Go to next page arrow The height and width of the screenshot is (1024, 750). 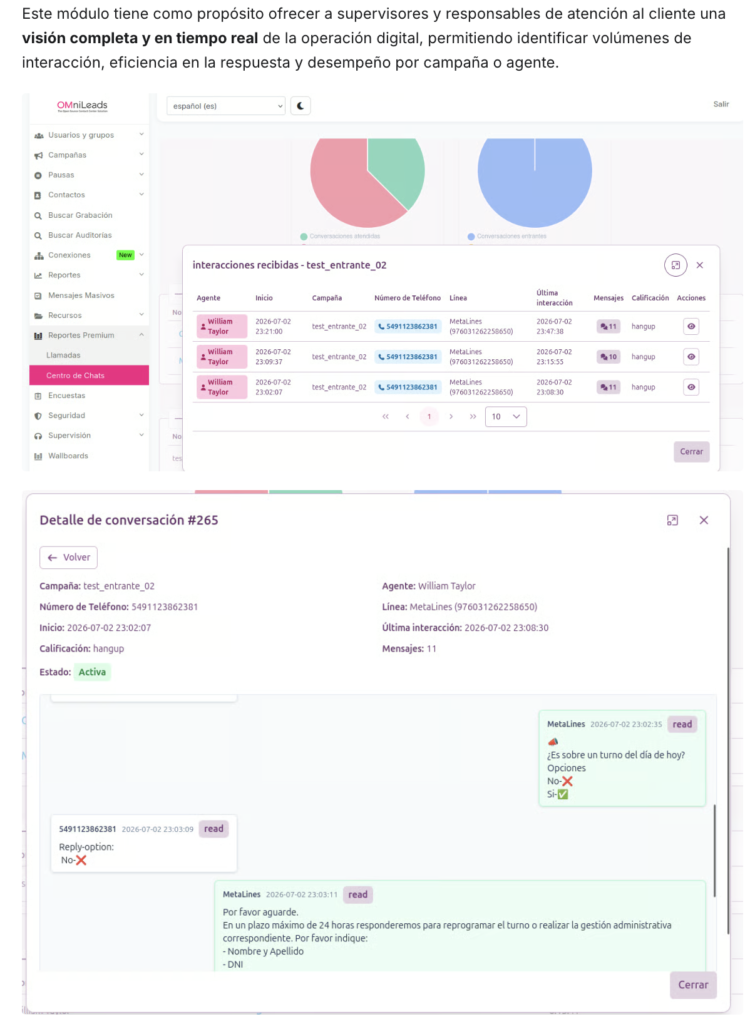tap(451, 417)
